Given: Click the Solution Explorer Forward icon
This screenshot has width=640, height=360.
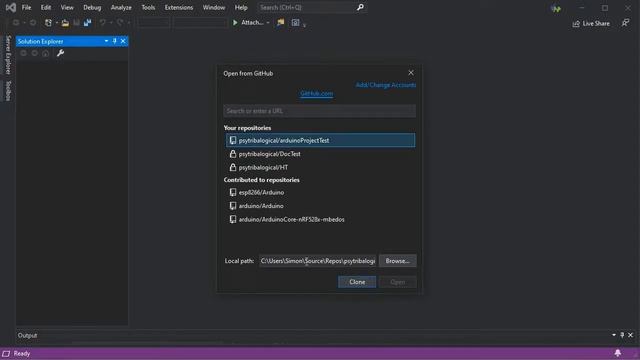Looking at the screenshot, I should pos(34,53).
